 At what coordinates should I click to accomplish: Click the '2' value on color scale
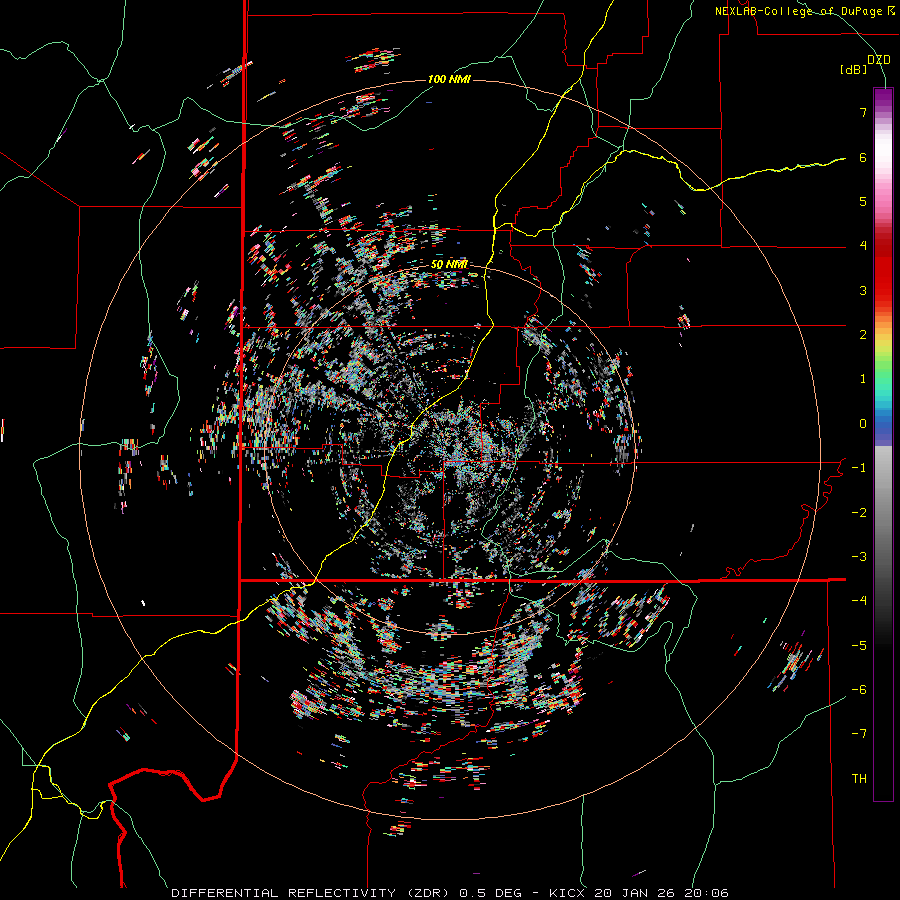(x=863, y=335)
